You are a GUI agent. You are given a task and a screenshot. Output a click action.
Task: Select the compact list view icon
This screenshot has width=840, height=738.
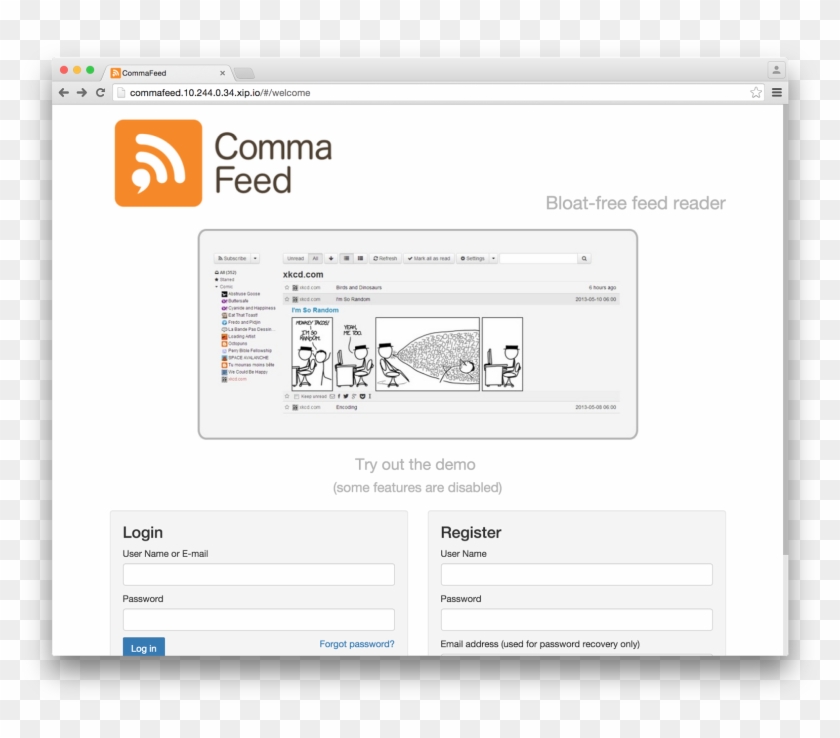[359, 258]
